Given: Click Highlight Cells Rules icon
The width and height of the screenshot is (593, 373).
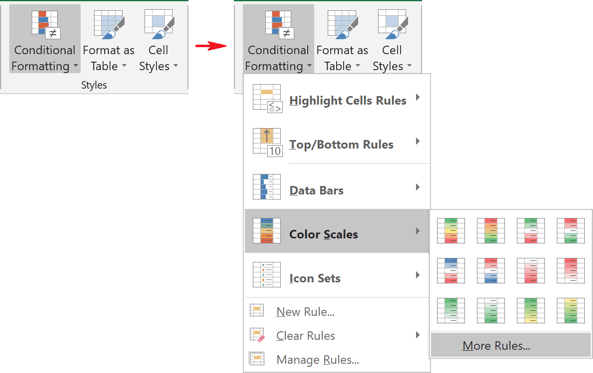Looking at the screenshot, I should pyautogui.click(x=267, y=98).
